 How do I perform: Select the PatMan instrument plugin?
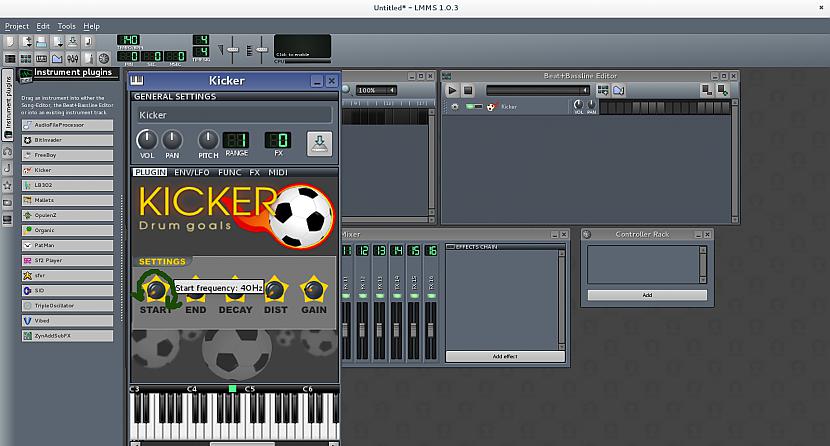coord(67,245)
